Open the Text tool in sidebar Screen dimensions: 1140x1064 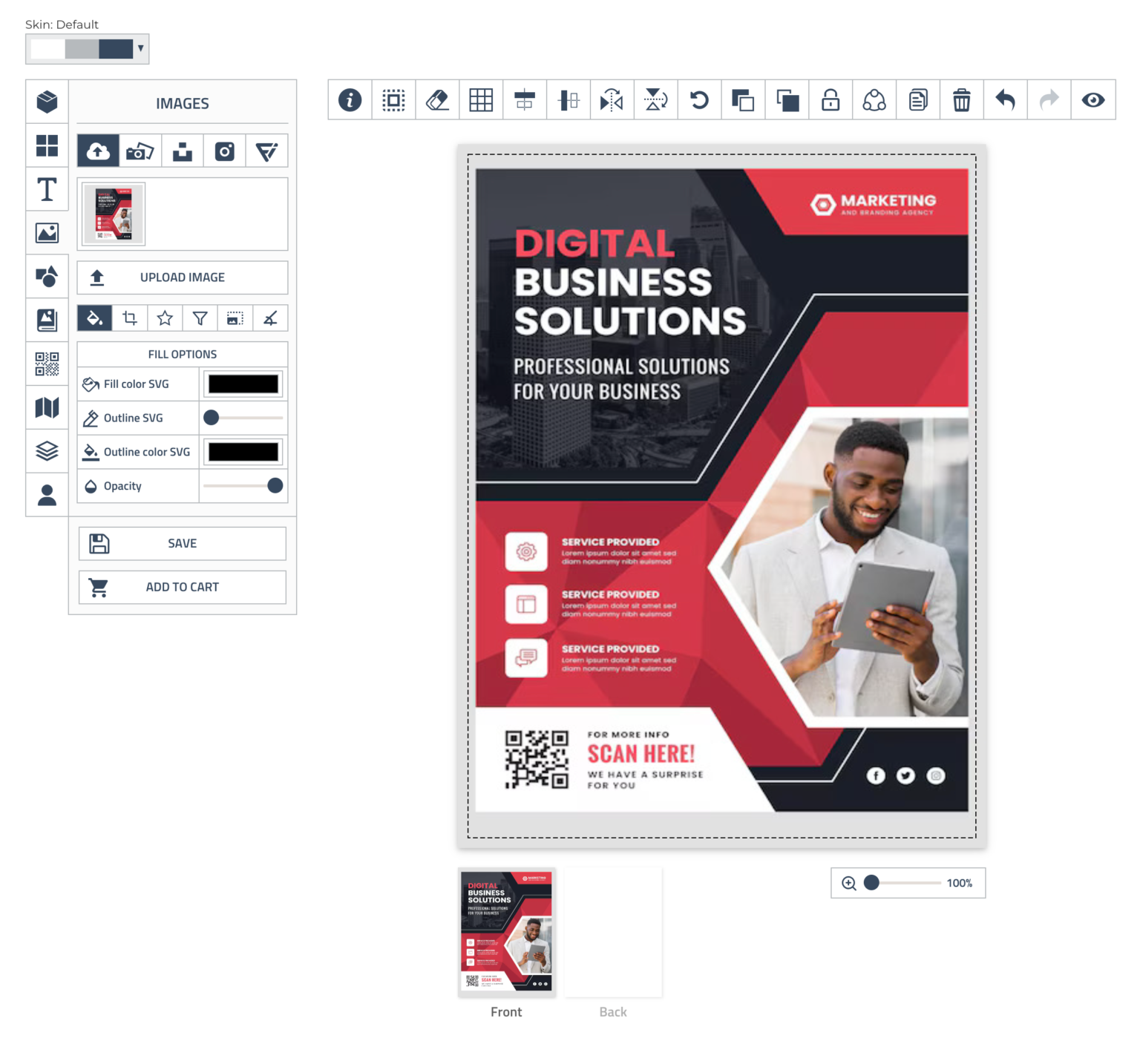tap(47, 190)
